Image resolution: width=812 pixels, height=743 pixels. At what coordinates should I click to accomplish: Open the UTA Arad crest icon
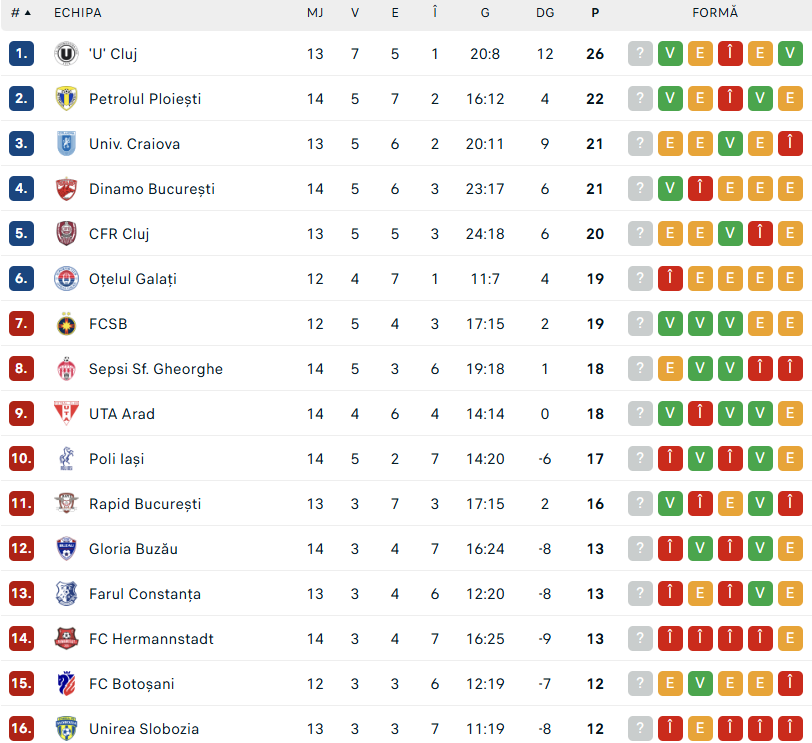click(66, 414)
